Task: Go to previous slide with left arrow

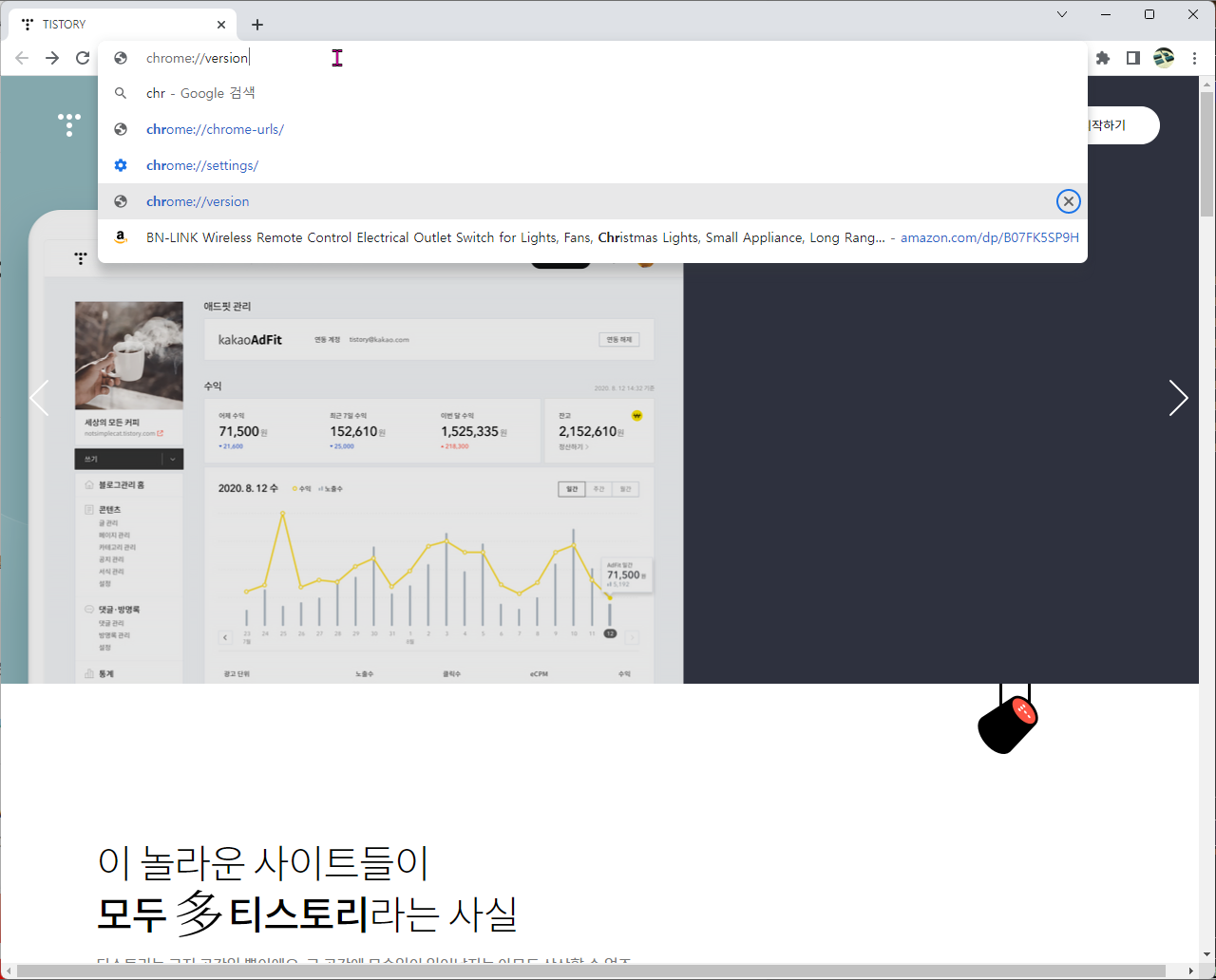Action: pos(39,398)
